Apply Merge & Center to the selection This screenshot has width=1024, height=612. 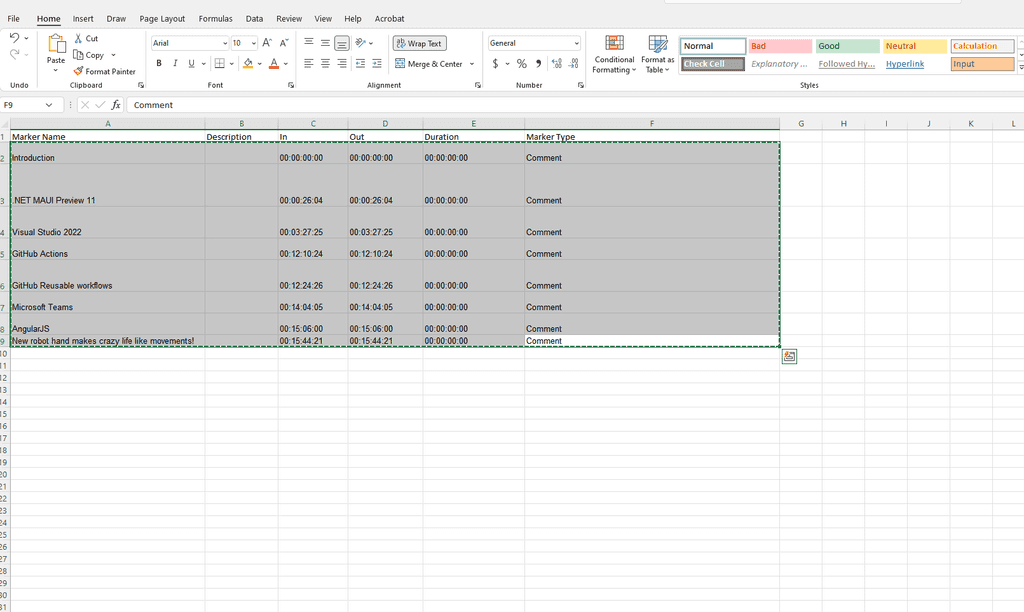click(430, 63)
